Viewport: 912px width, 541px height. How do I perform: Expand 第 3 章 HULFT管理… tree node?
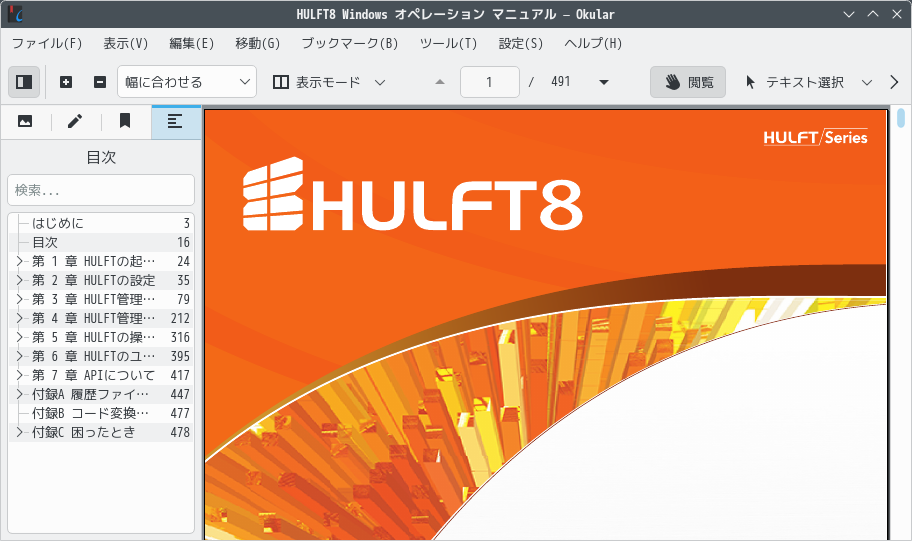tap(19, 299)
